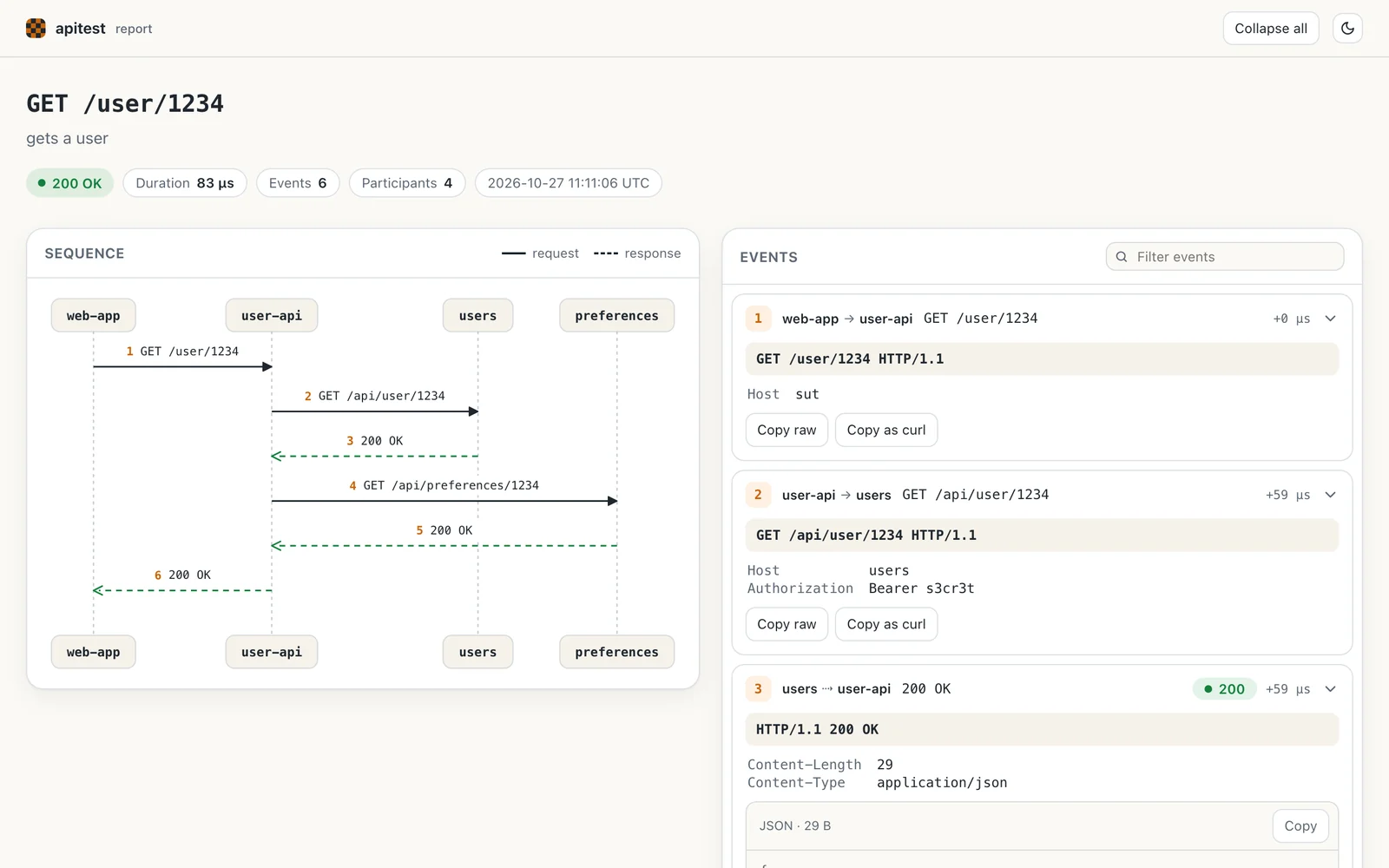
Task: Click the number 1 badge in the events list
Action: coord(758,319)
